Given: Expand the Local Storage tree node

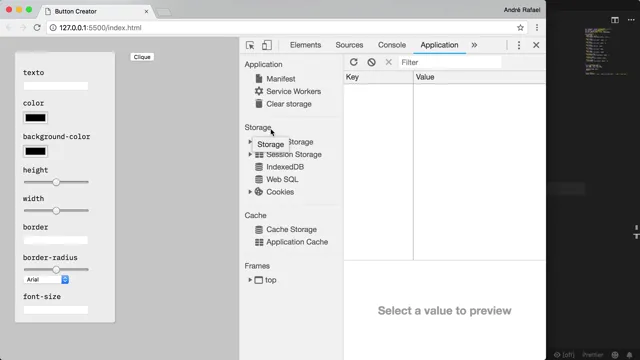Looking at the screenshot, I should point(250,142).
